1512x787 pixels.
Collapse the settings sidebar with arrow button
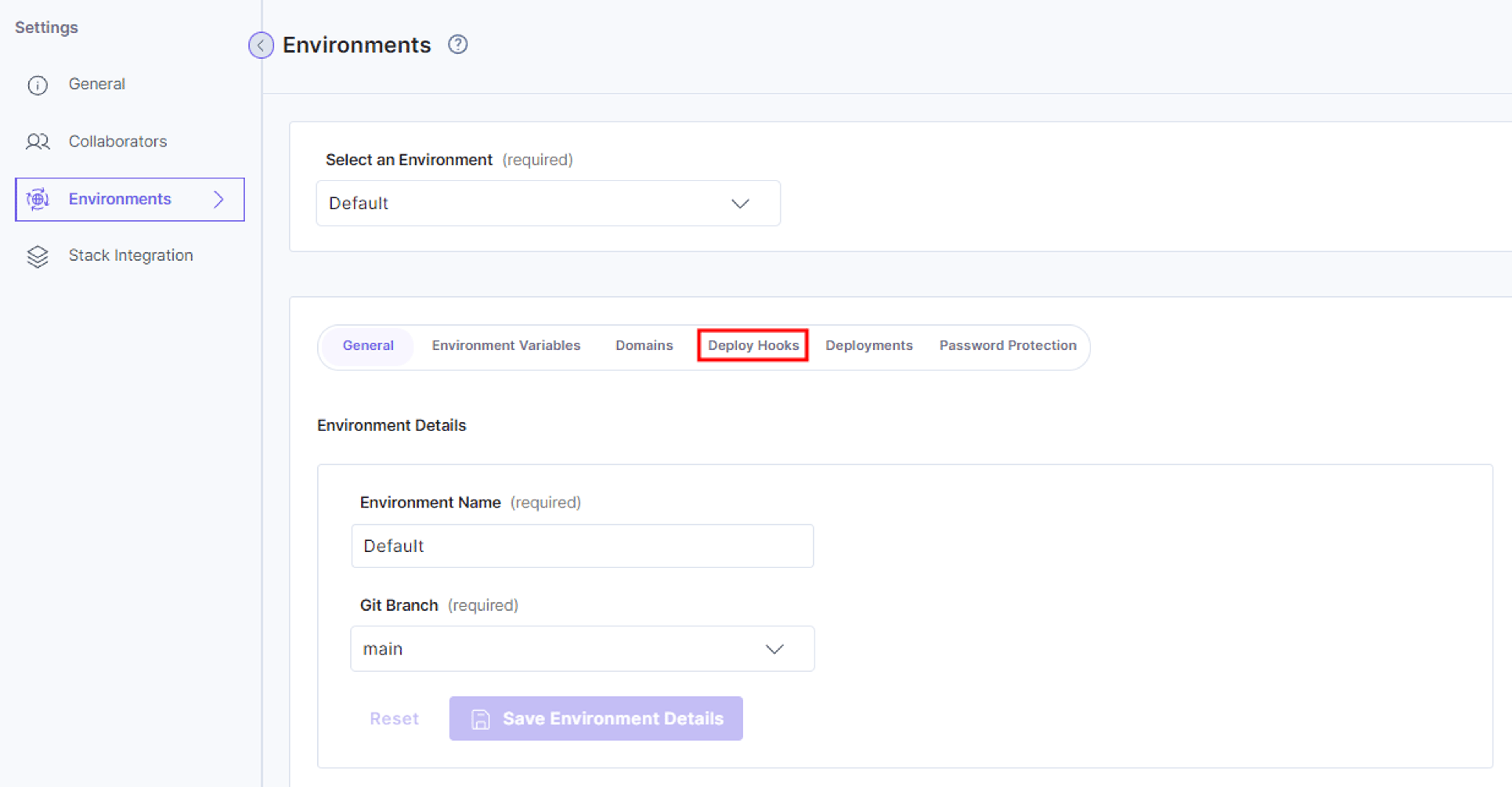click(x=261, y=45)
